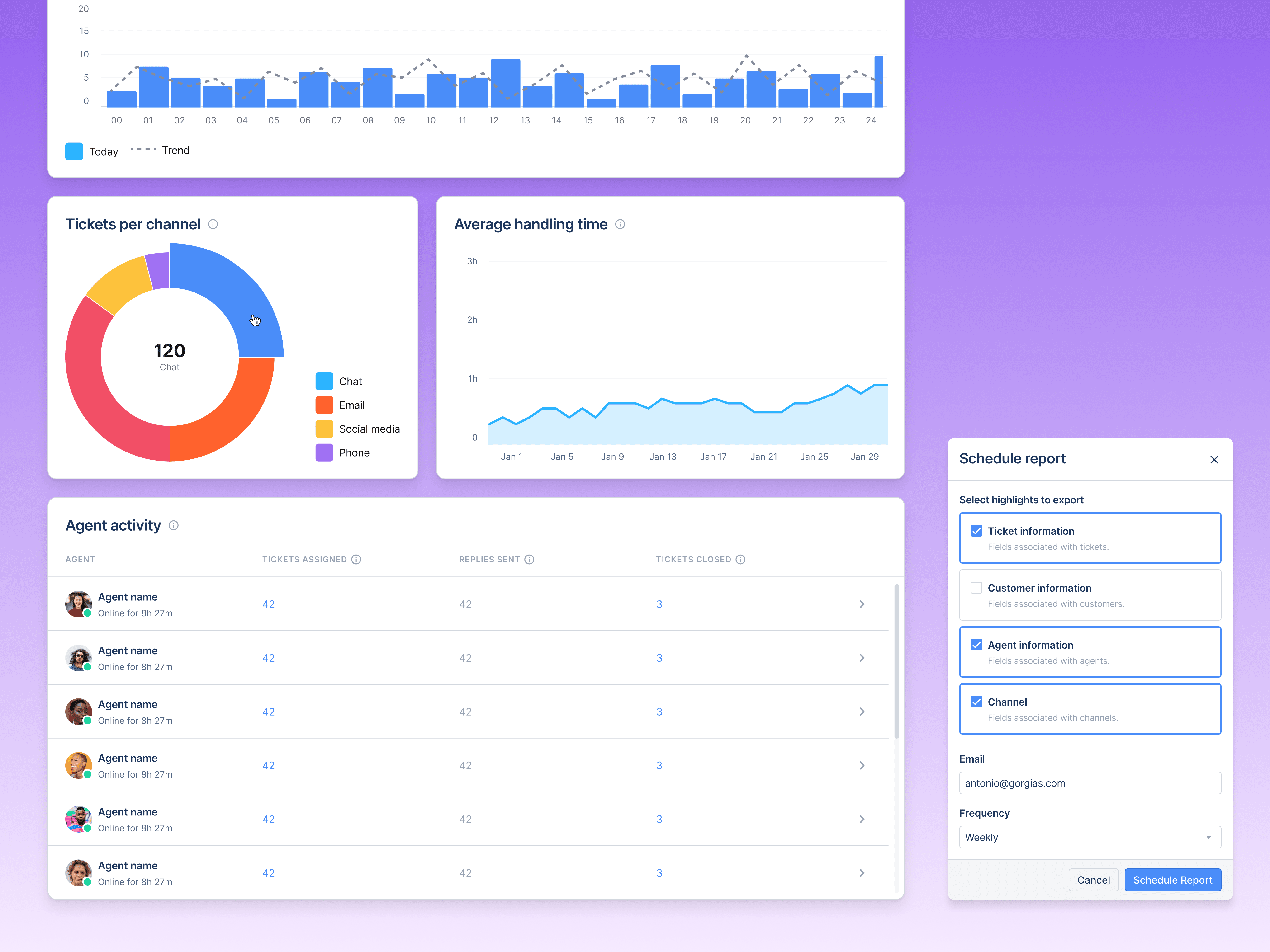Click tickets assigned 42 in third row
Image resolution: width=1270 pixels, height=952 pixels.
269,712
